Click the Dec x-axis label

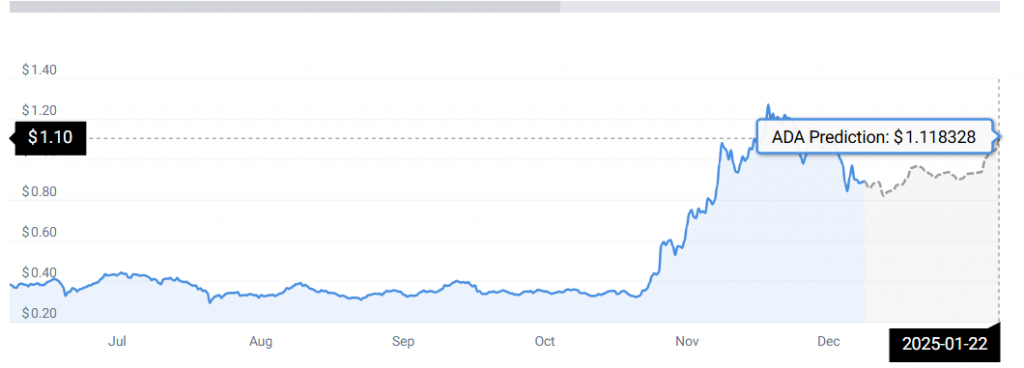(x=829, y=341)
